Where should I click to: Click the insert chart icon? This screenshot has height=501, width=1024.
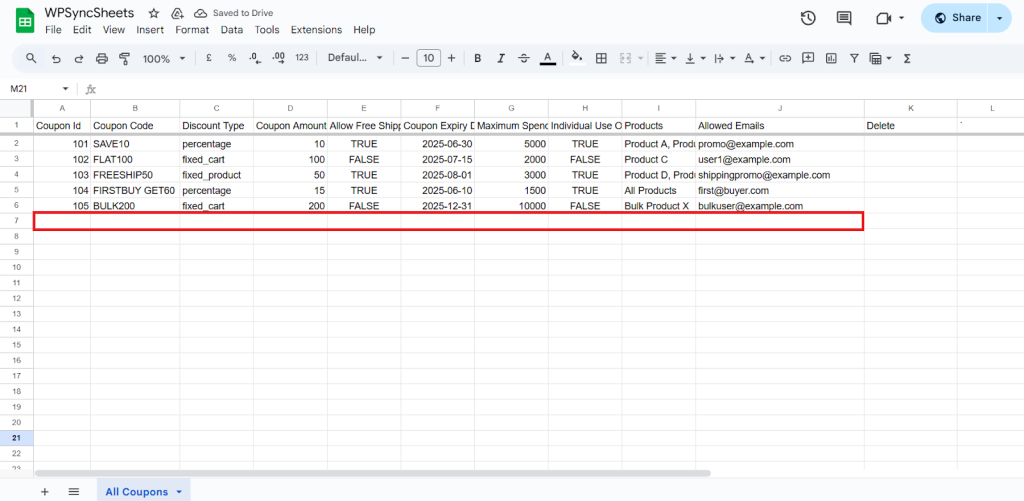pos(831,58)
